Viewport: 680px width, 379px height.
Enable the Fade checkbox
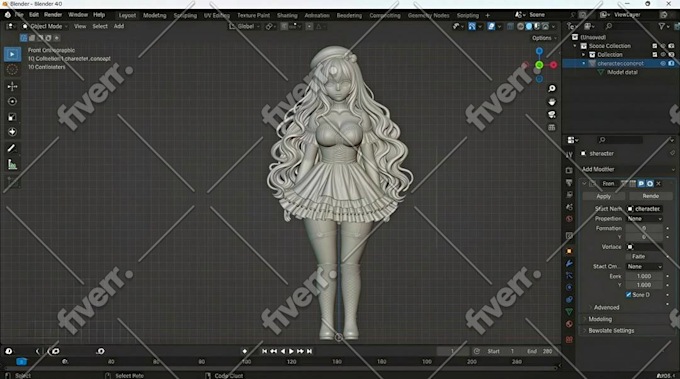pos(629,257)
